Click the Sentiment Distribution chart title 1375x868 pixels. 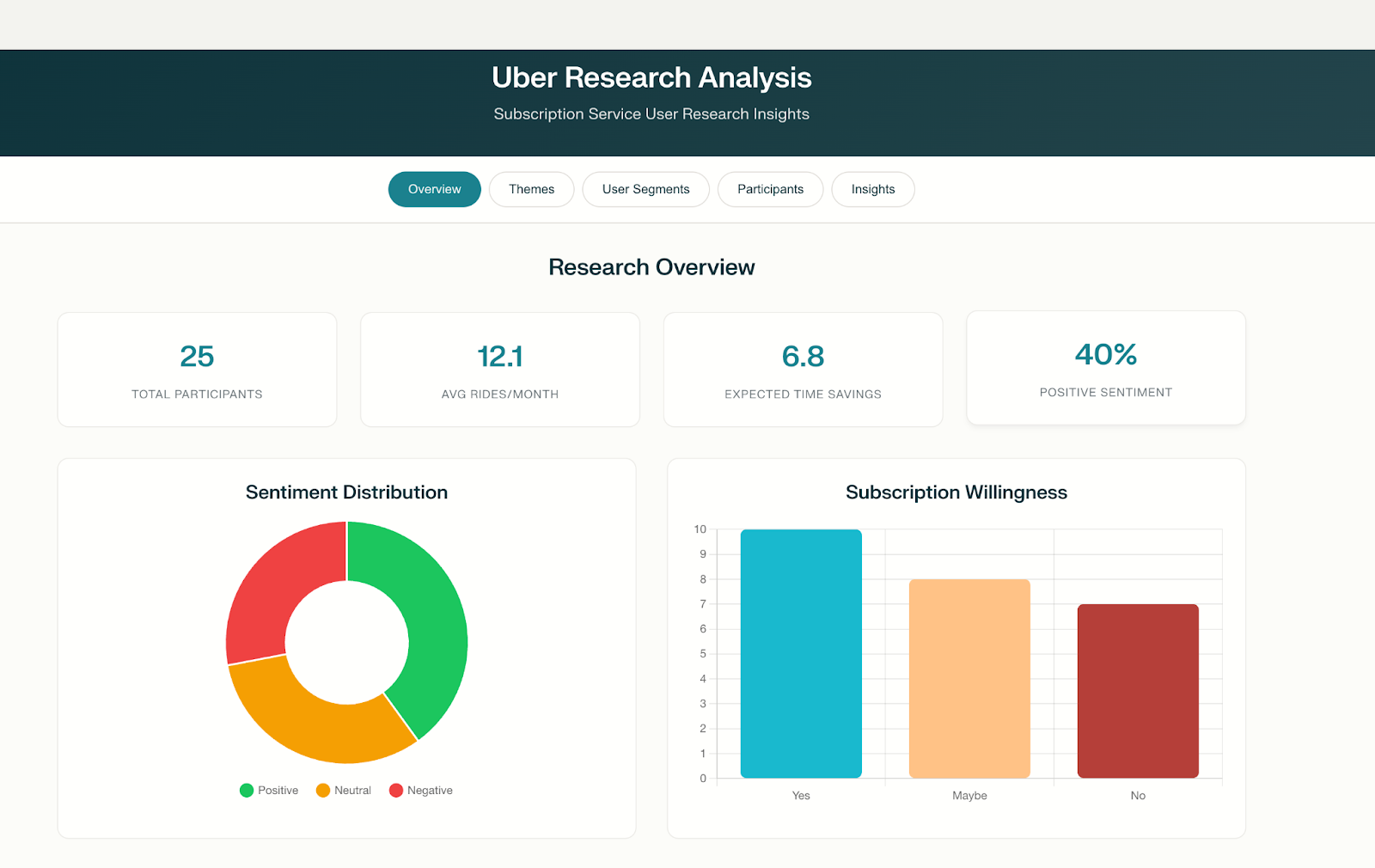346,492
